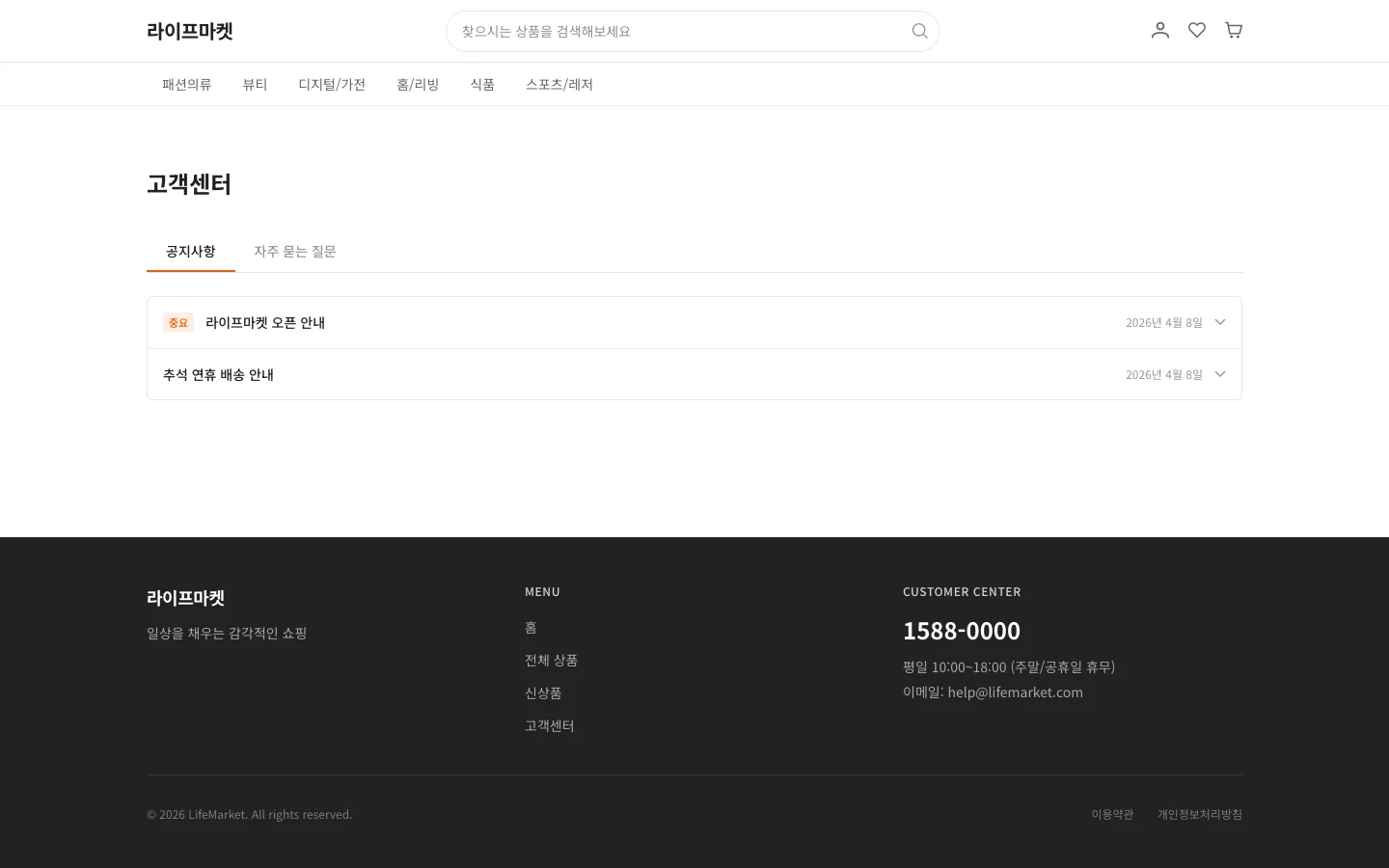Select the 공지사항 tab
The width and height of the screenshot is (1389, 868).
pos(190,251)
